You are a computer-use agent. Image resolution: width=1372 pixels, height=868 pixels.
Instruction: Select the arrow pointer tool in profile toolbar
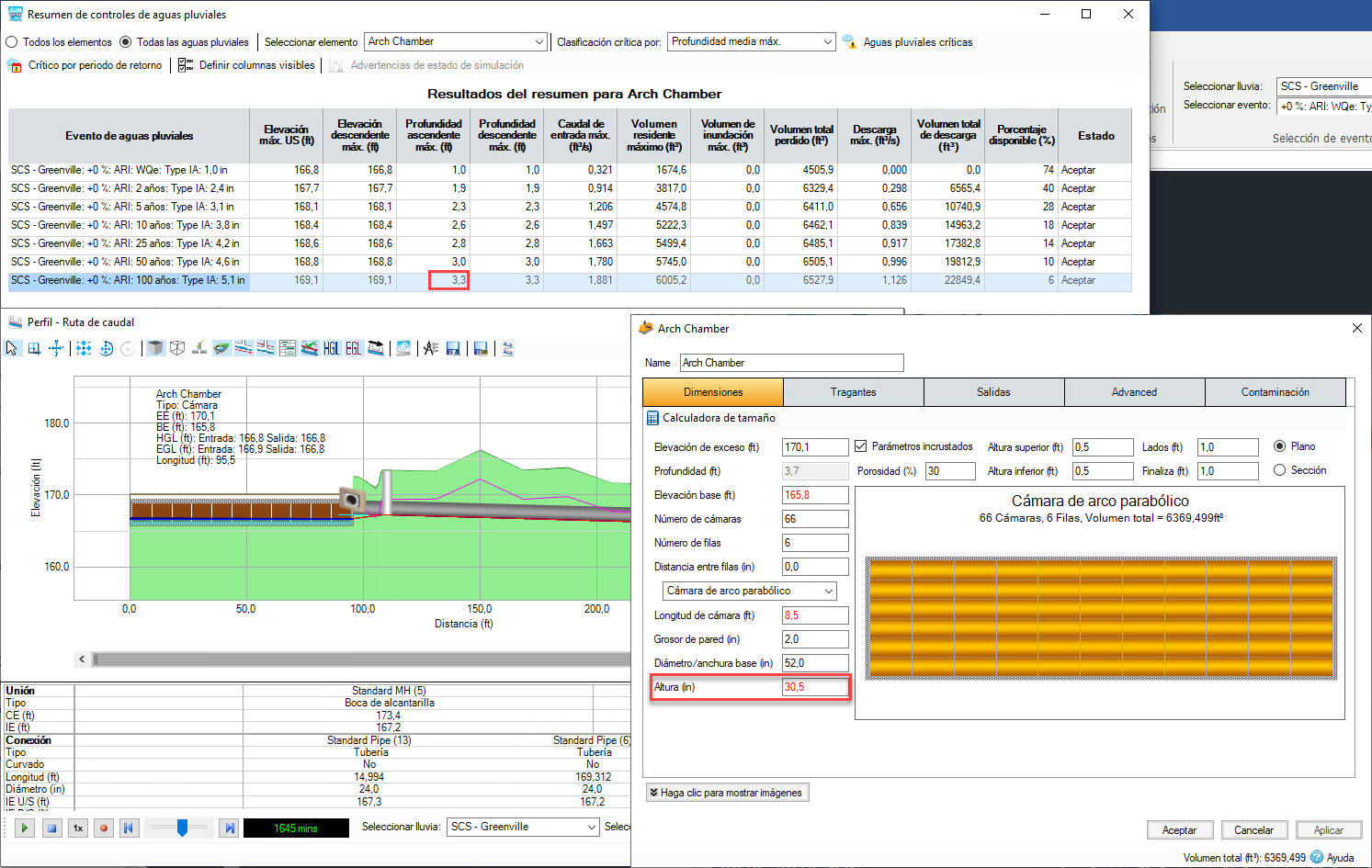coord(12,348)
